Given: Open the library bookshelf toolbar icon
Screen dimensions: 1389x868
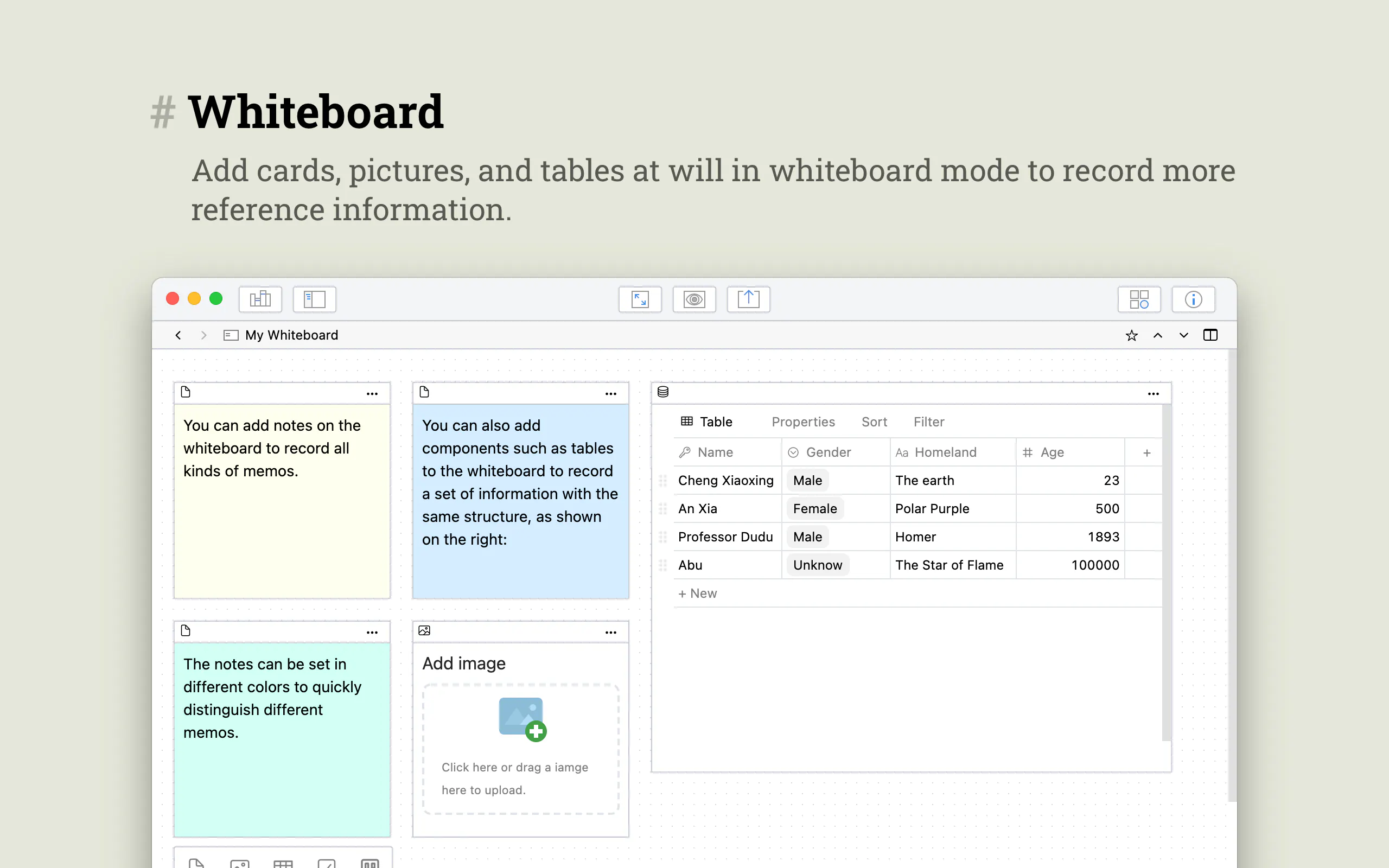Looking at the screenshot, I should [x=260, y=299].
